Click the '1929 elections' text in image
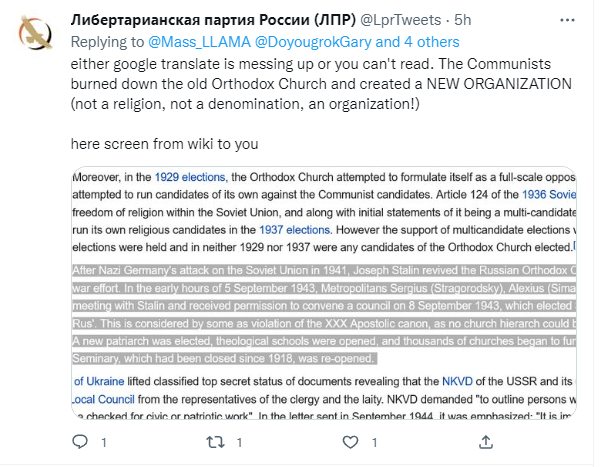 click(190, 177)
